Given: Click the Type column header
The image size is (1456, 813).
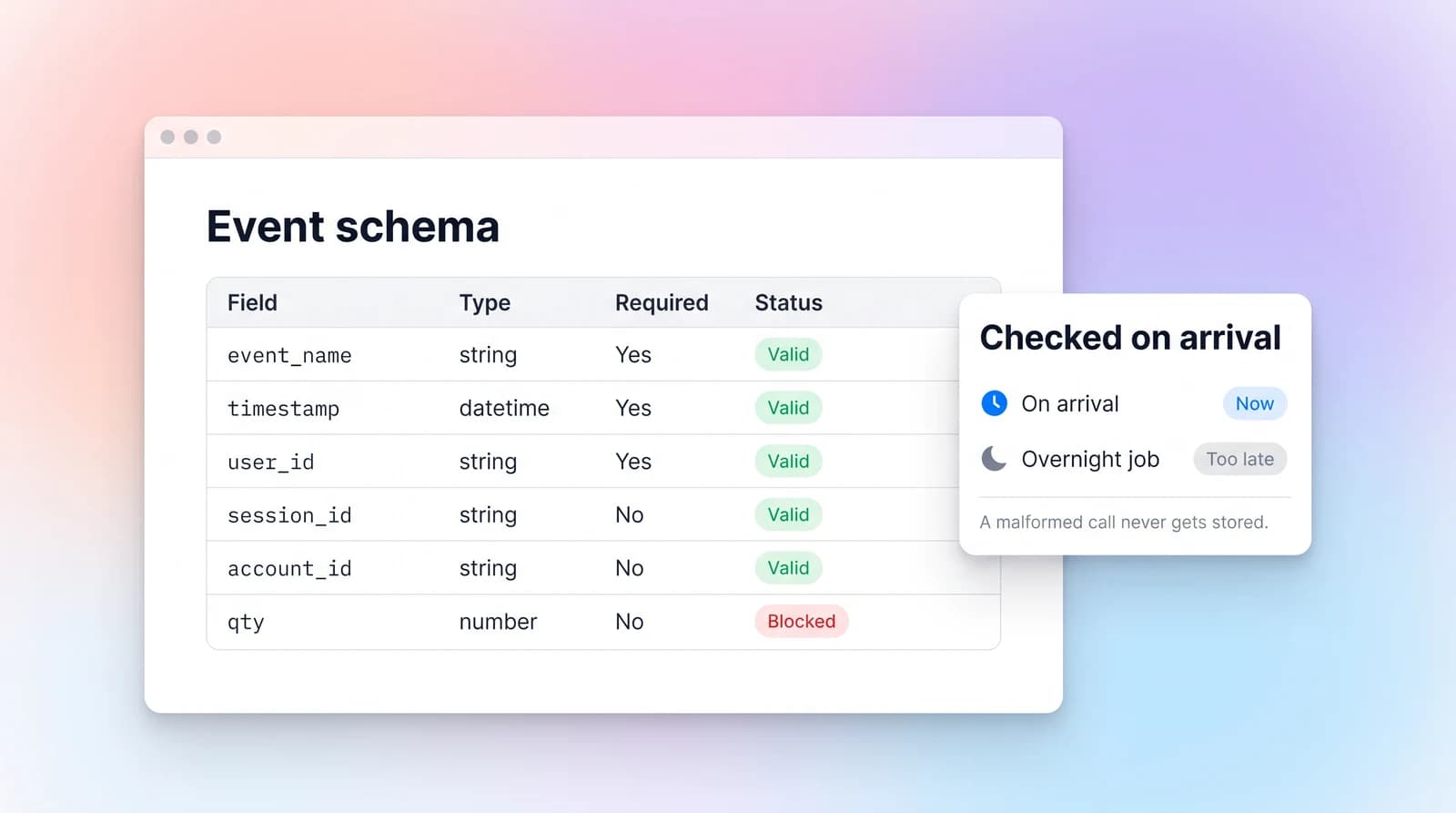Looking at the screenshot, I should (484, 302).
